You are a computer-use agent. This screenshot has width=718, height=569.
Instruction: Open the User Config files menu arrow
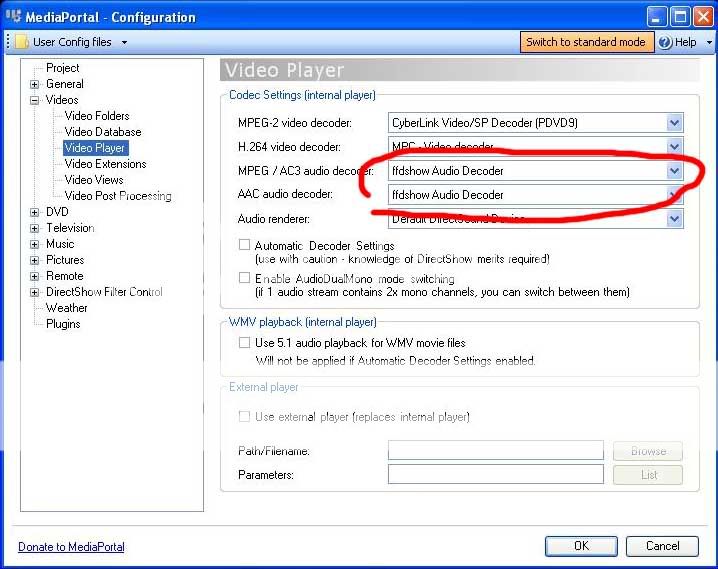(124, 42)
